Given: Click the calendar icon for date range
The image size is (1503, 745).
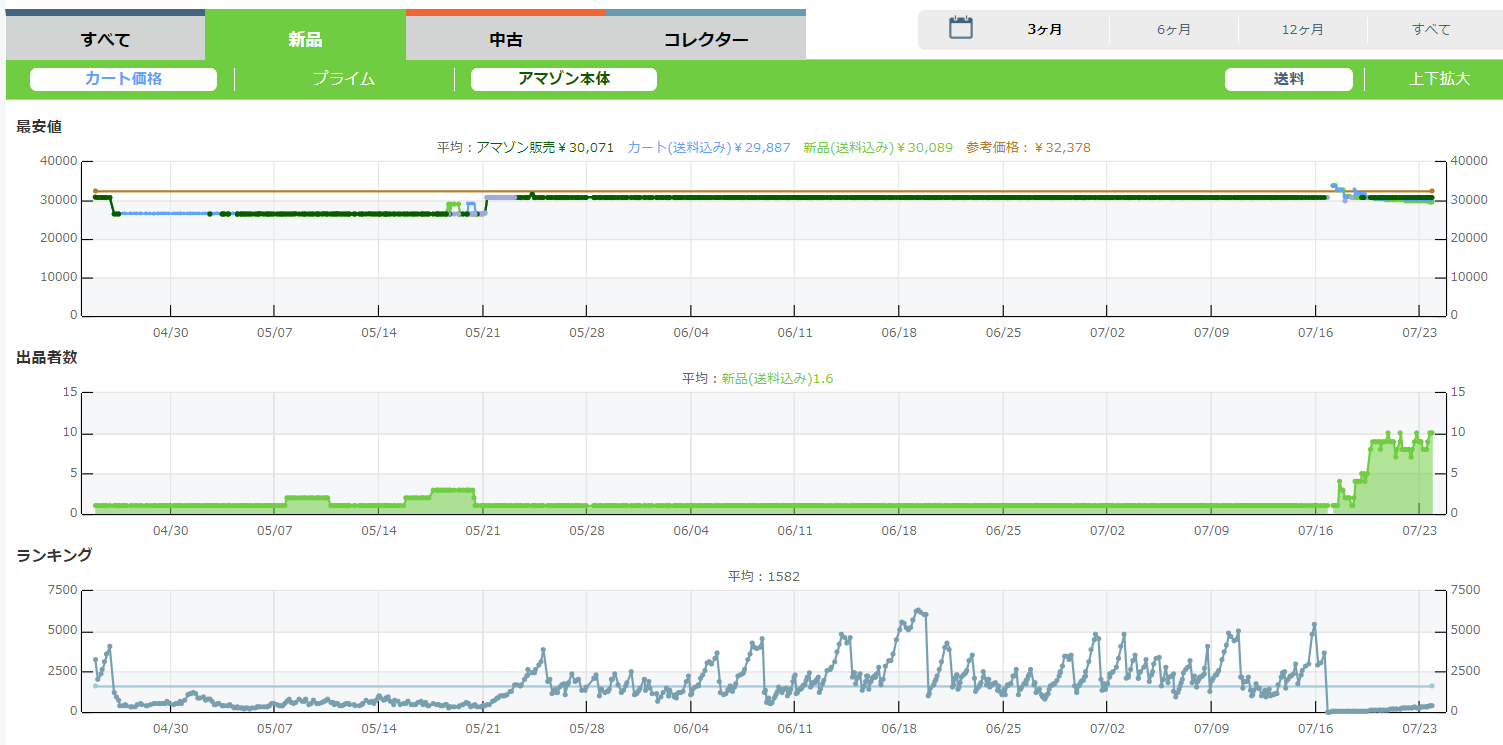Looking at the screenshot, I should click(960, 28).
